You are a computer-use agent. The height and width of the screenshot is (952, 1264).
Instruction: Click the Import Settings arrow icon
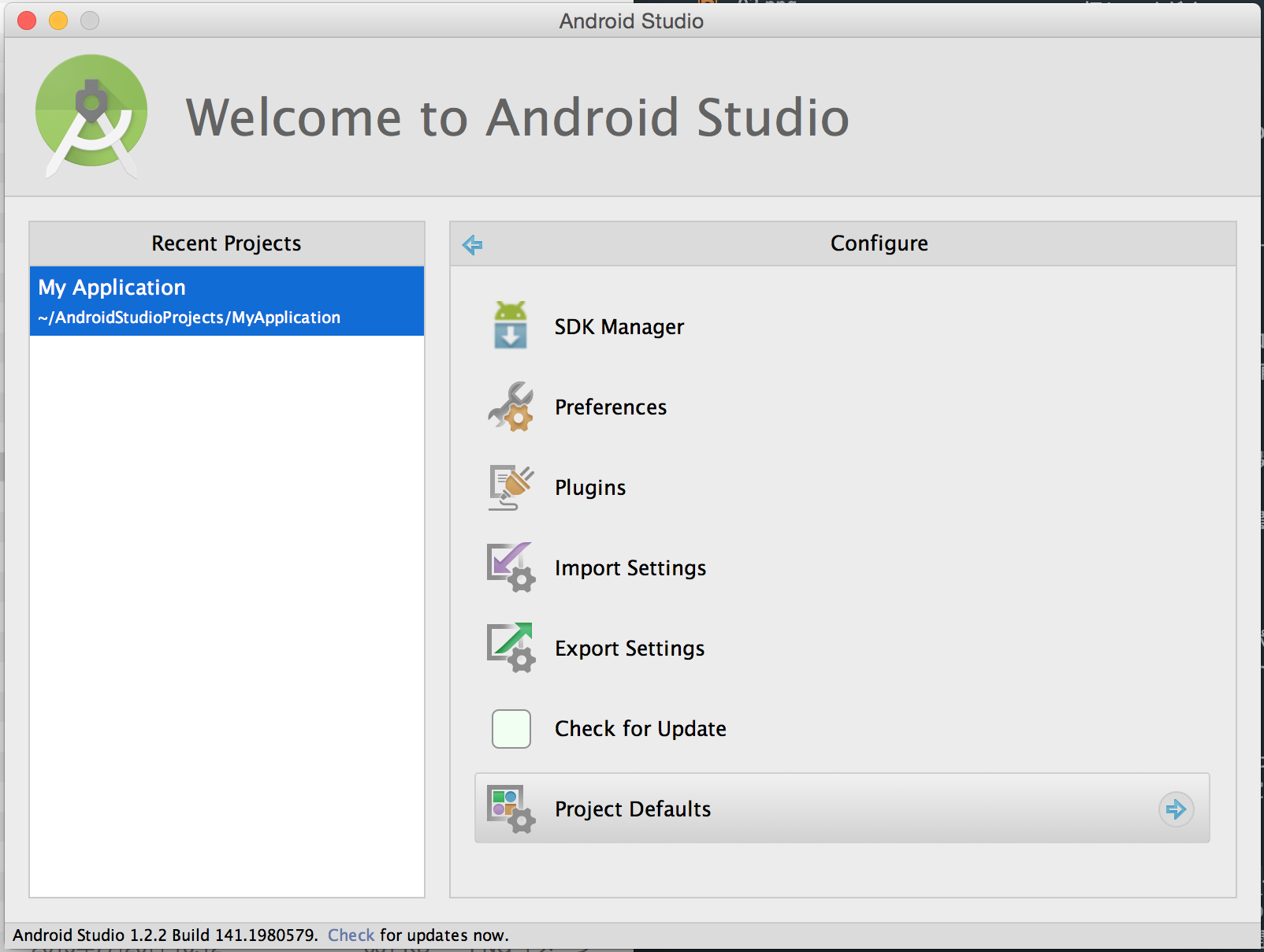tap(511, 567)
